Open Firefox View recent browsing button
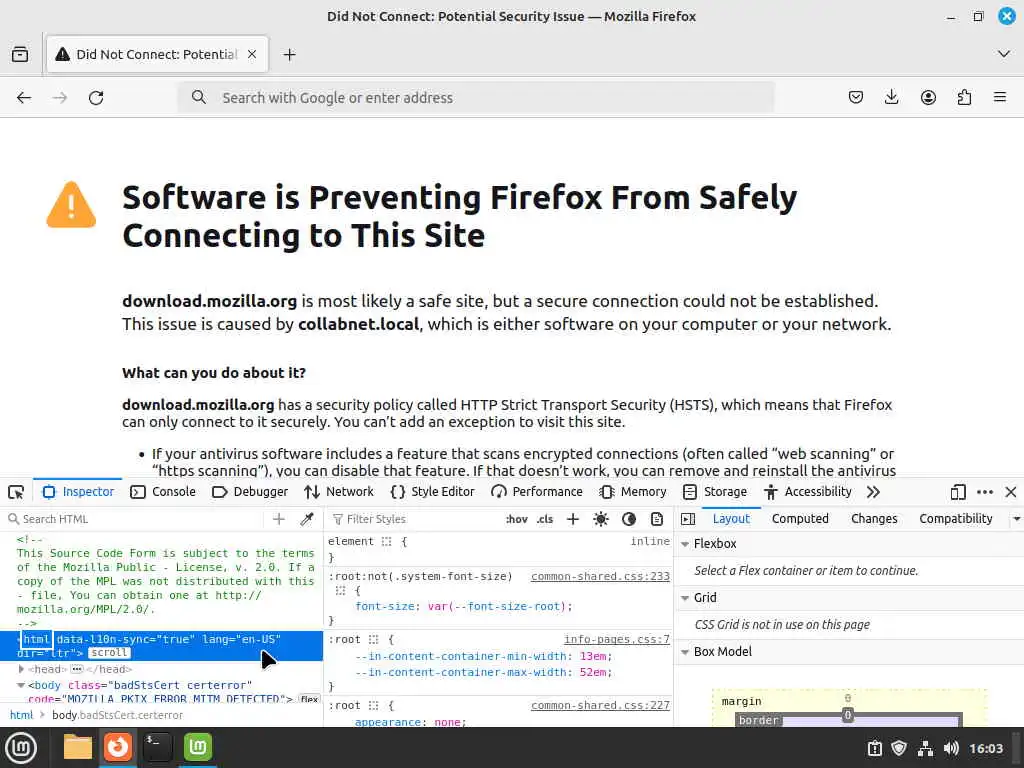 click(x=20, y=54)
